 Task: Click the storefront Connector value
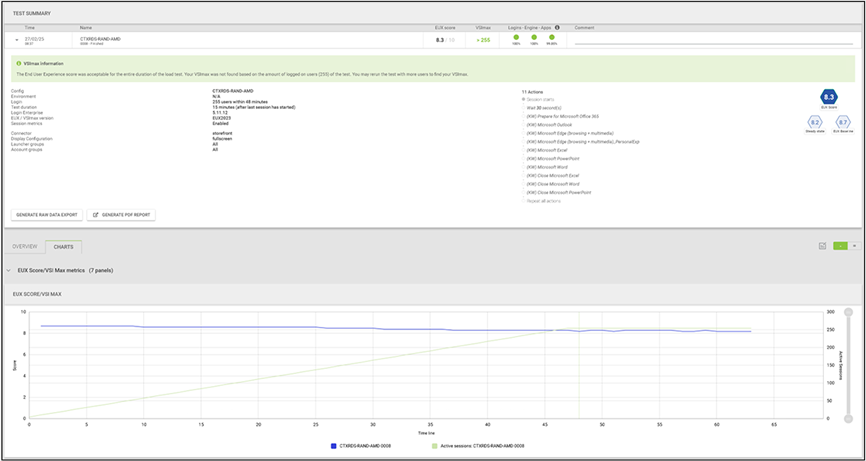coord(223,133)
